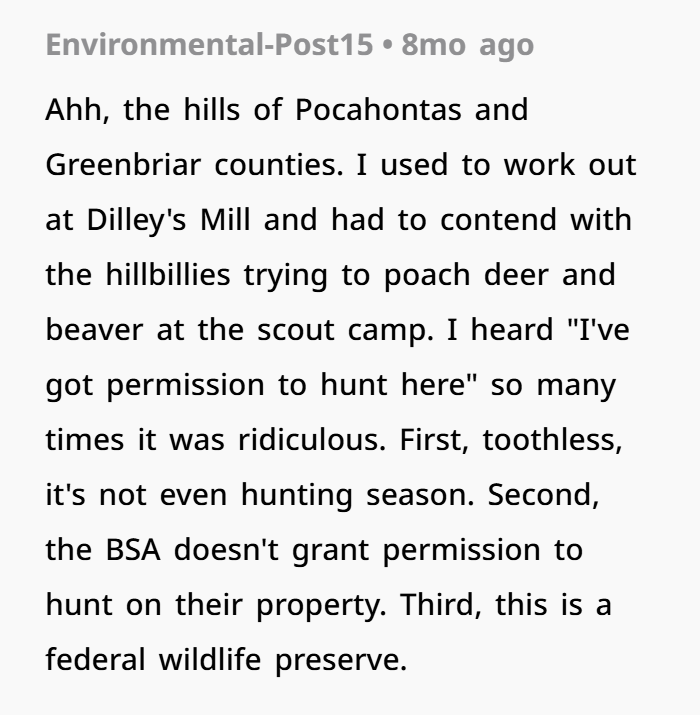Viewport: 700px width, 715px height.
Task: Click the bullet separator before the timestamp
Action: click(387, 46)
